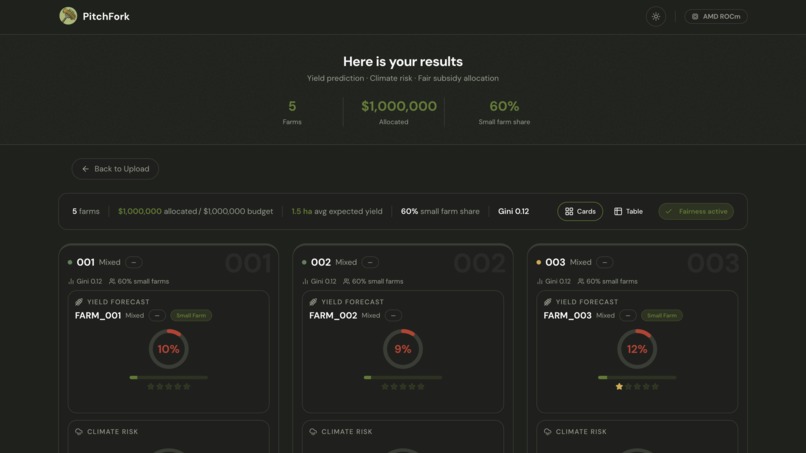The image size is (806, 453).
Task: Click the chip icon in AMD ROCm badge
Action: tap(695, 16)
